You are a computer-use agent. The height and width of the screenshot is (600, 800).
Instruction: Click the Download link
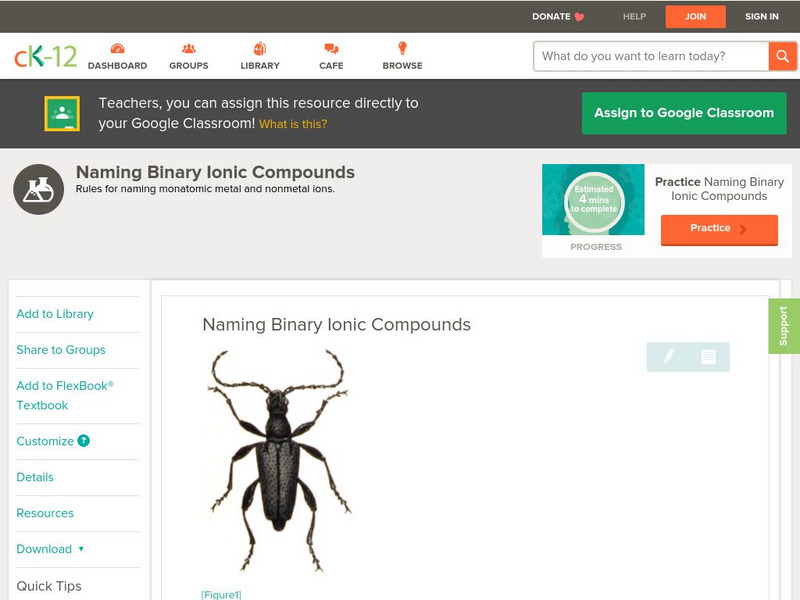point(44,549)
